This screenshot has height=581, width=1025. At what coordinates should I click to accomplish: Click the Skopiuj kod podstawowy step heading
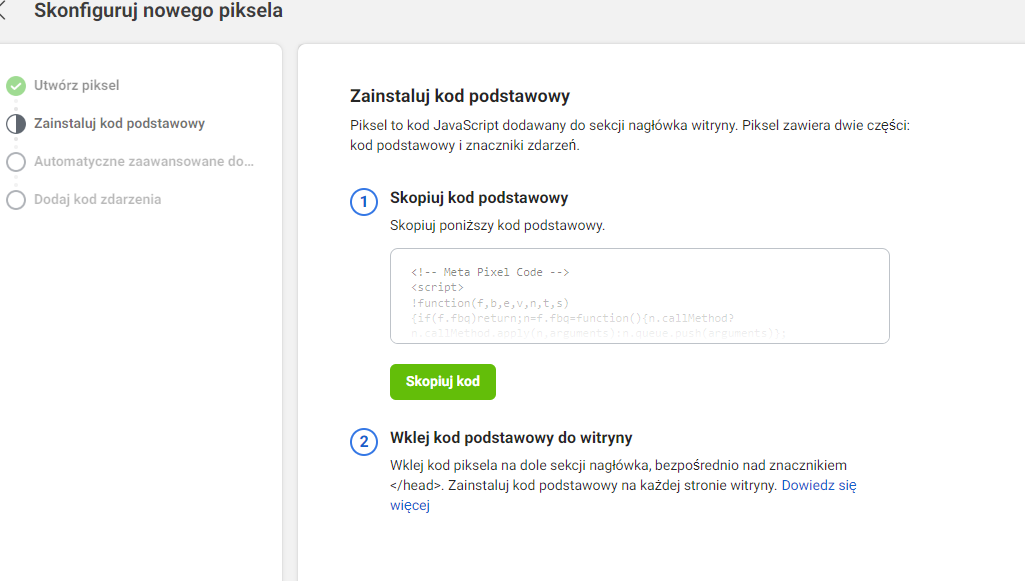(479, 198)
